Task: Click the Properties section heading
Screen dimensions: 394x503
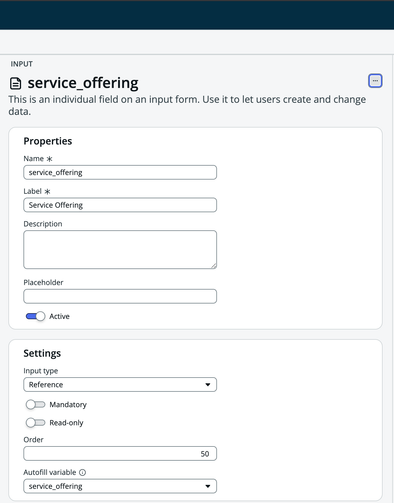Action: [x=48, y=141]
